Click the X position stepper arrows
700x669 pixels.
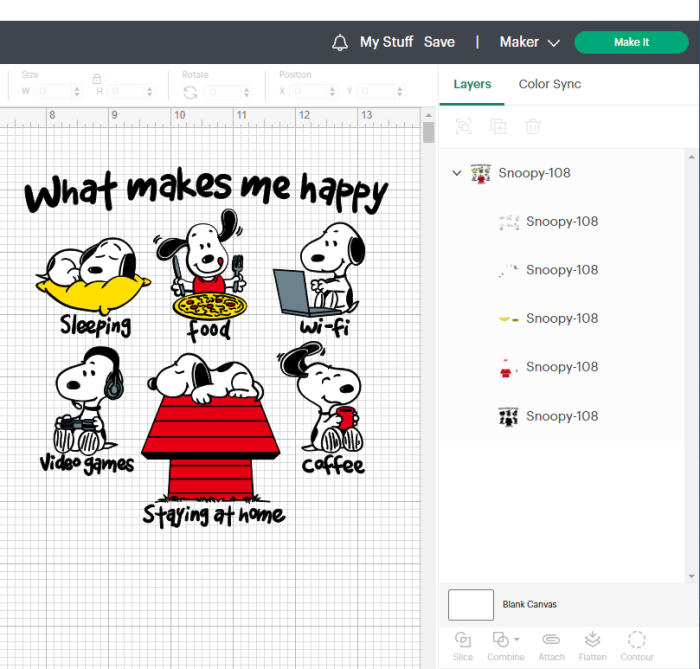point(332,91)
